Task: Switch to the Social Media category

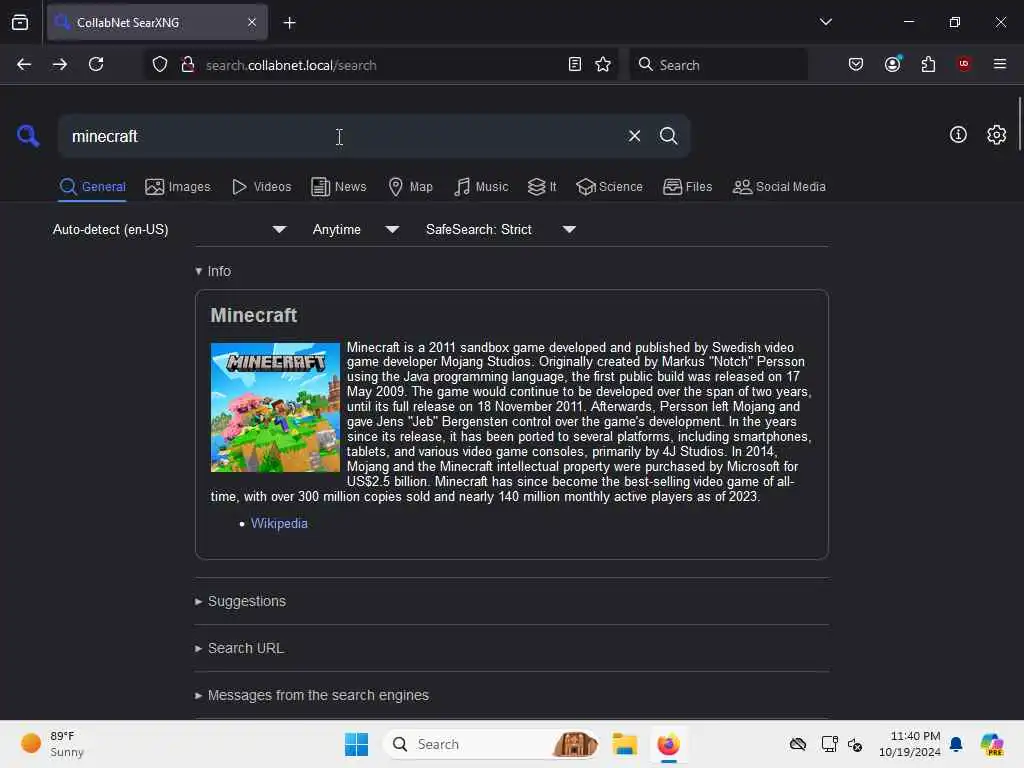Action: (x=779, y=187)
